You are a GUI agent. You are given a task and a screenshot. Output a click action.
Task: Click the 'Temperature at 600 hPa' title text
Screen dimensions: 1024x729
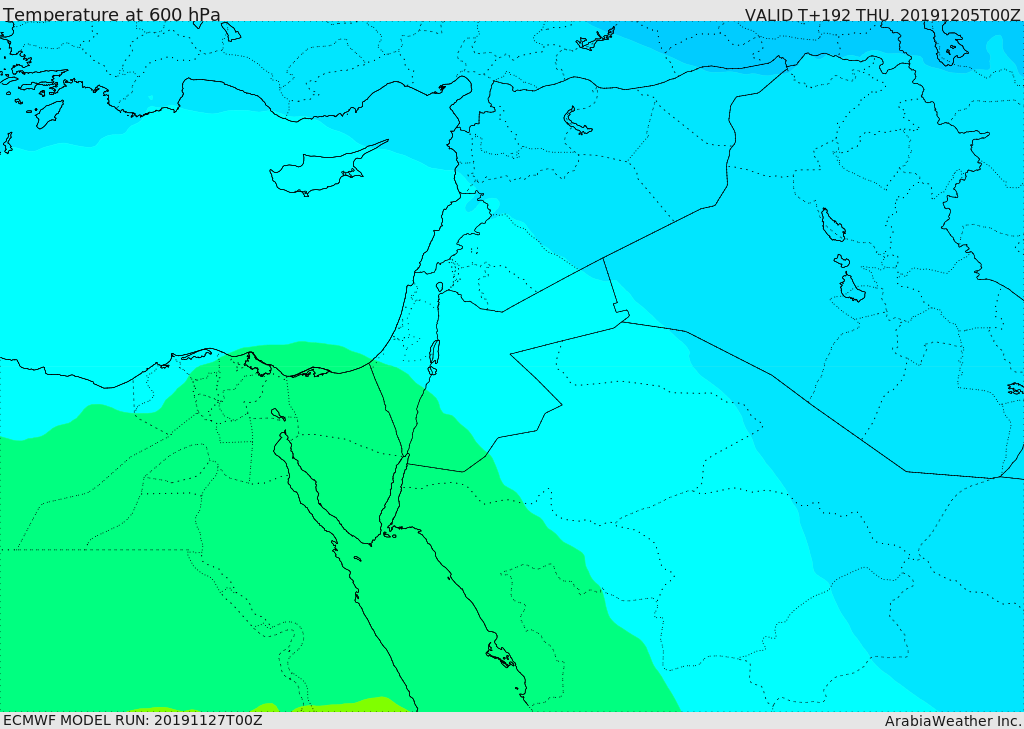pos(112,14)
